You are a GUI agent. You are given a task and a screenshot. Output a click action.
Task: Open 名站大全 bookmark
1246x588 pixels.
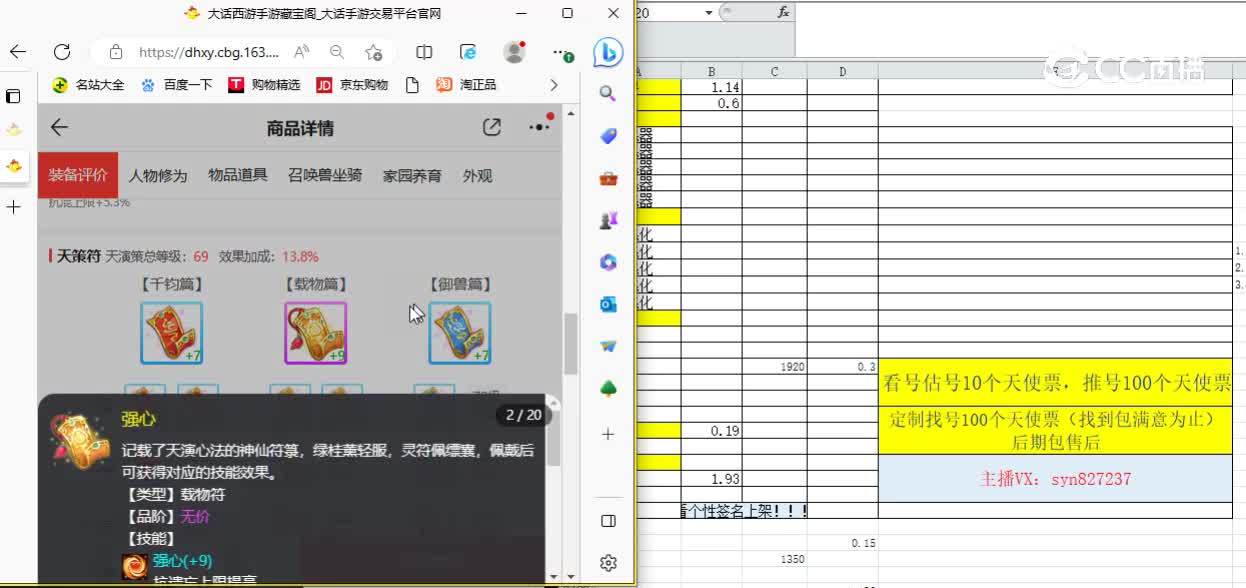pos(88,85)
